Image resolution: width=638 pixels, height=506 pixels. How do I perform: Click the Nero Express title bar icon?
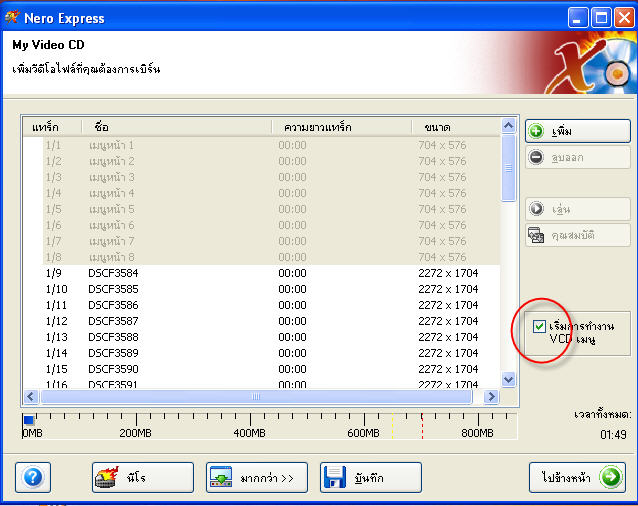point(12,17)
